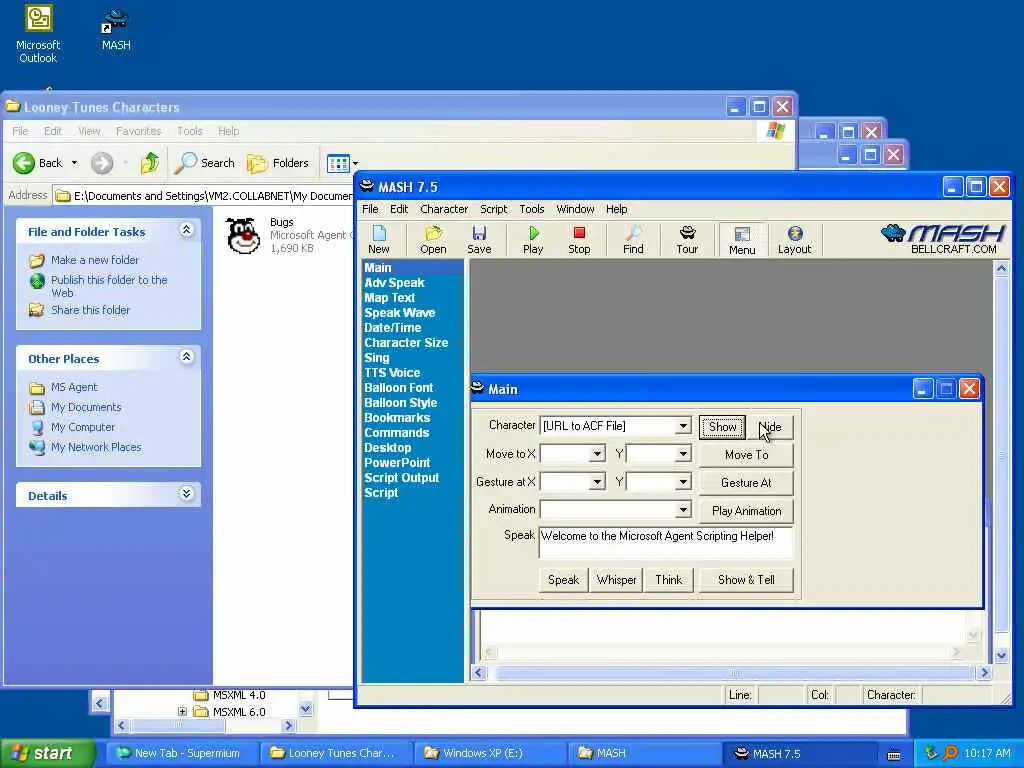Open Find using the magnifier toolbar icon

pyautogui.click(x=633, y=240)
